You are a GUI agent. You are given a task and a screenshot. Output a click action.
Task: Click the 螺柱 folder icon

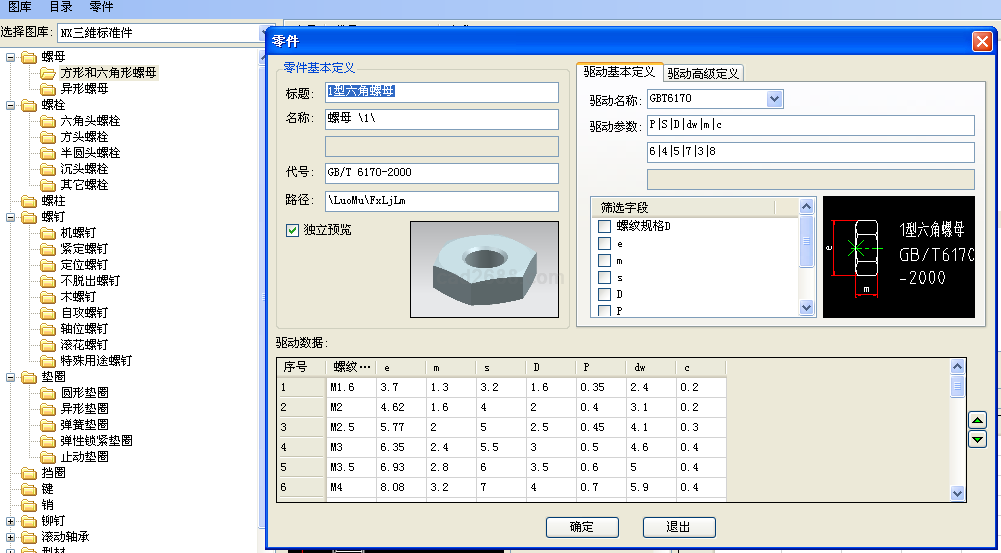29,201
